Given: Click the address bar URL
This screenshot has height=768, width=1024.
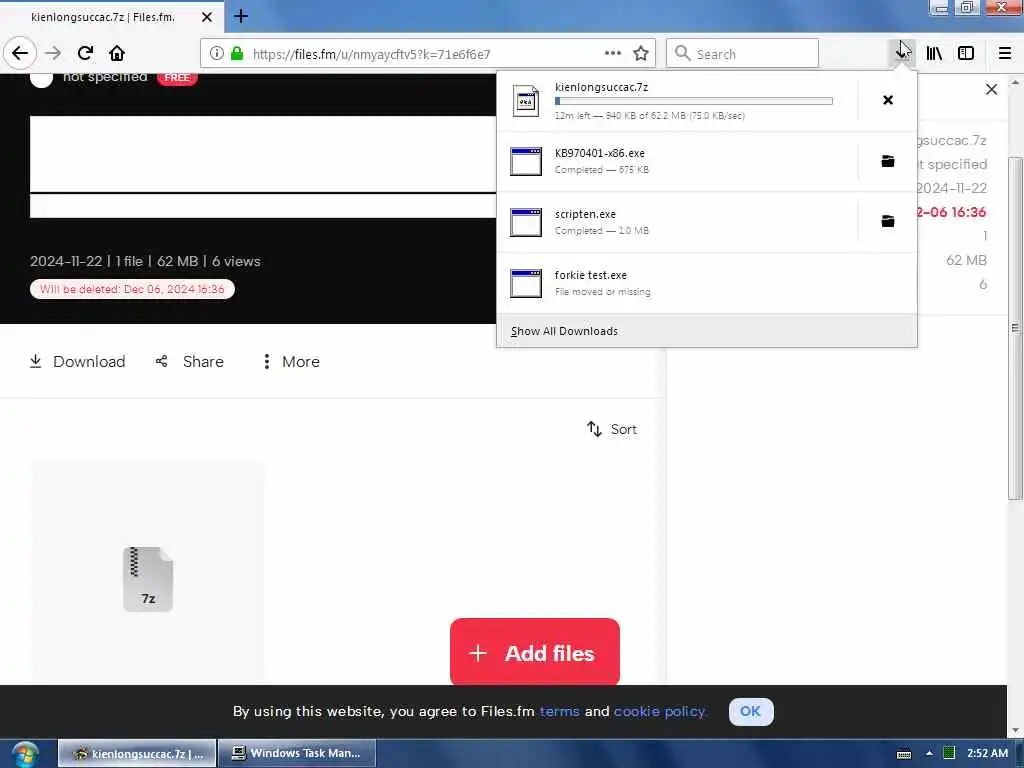Looking at the screenshot, I should 371,54.
